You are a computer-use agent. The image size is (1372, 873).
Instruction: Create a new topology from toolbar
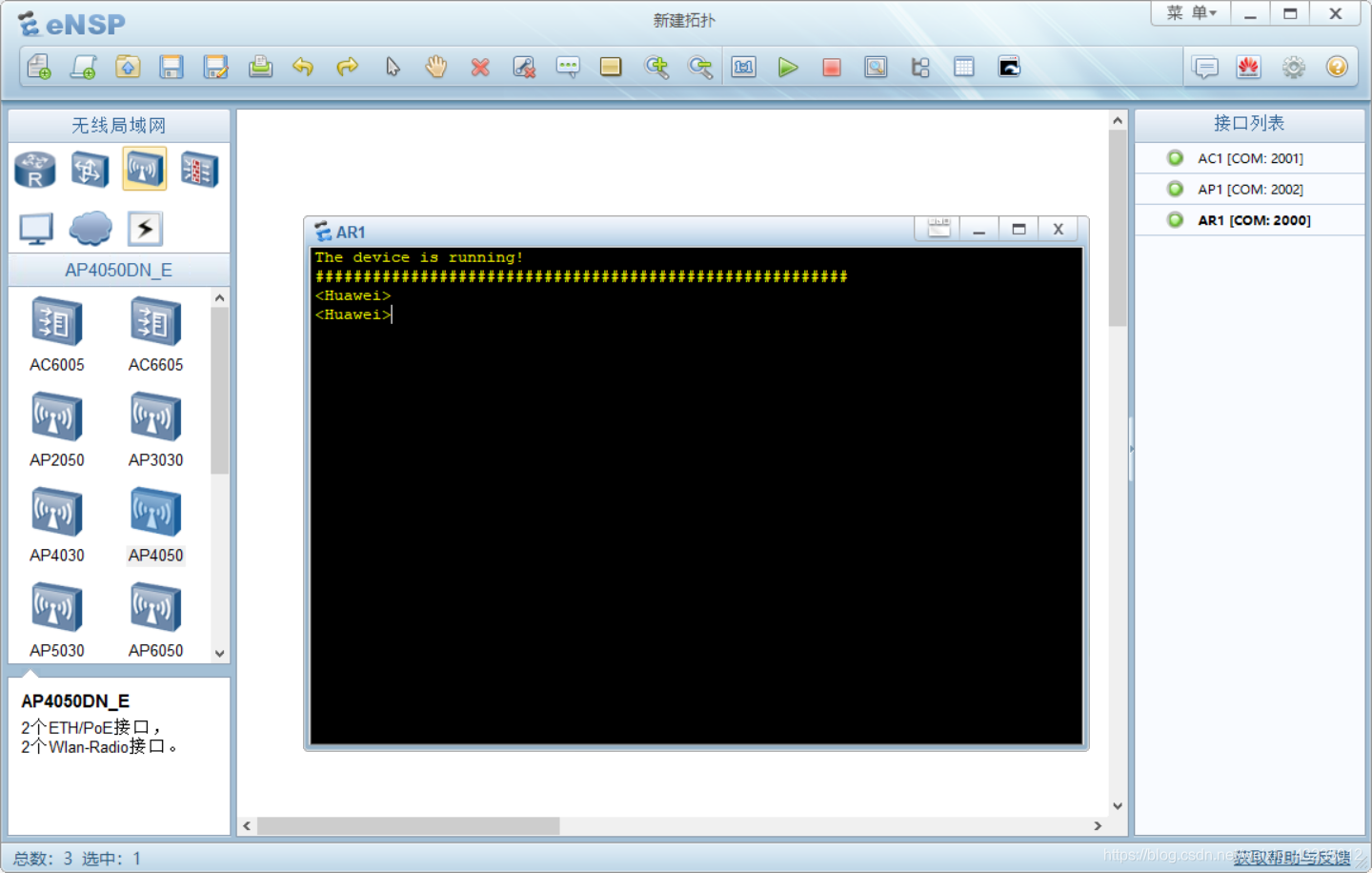39,67
